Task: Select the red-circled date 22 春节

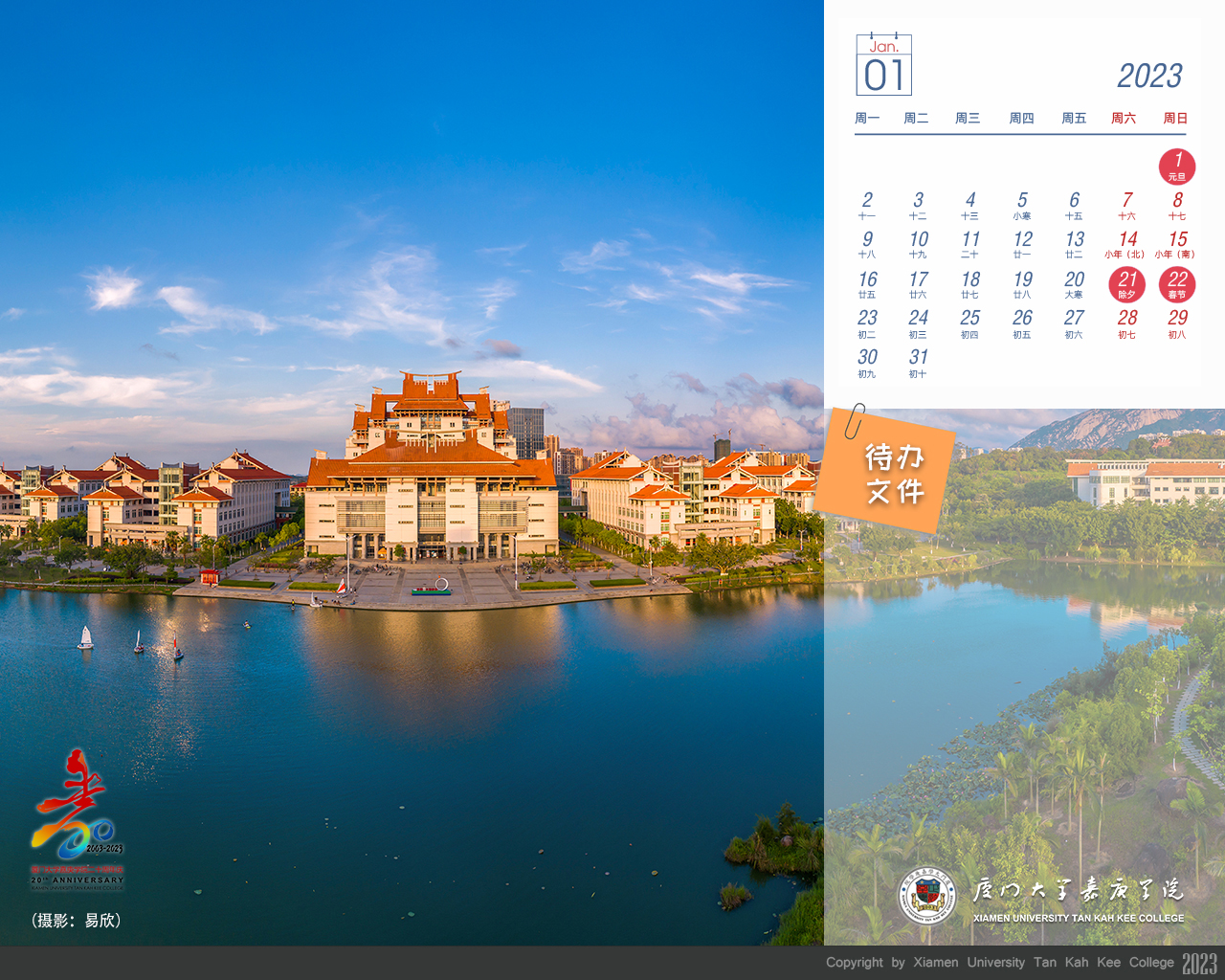Action: 1177,284
